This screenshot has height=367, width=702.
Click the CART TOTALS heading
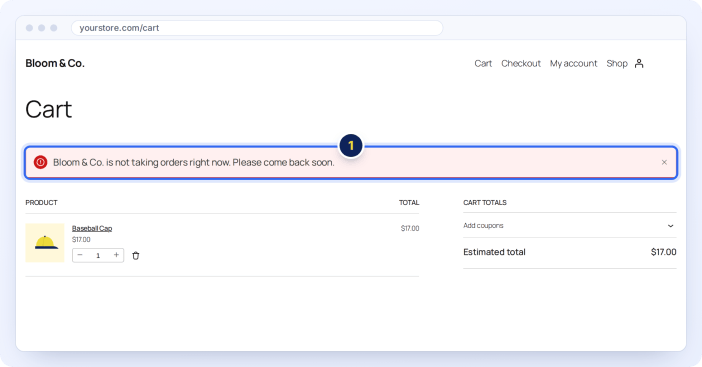[x=485, y=203]
